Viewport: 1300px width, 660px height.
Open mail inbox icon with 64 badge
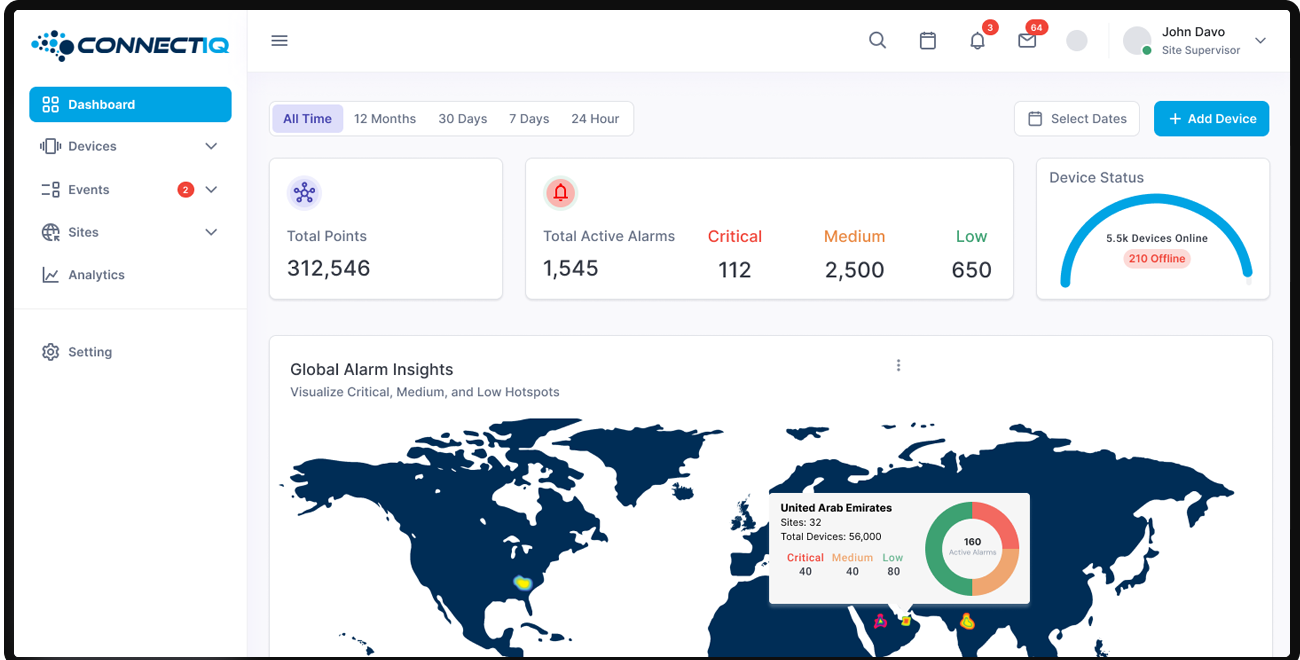(1027, 41)
